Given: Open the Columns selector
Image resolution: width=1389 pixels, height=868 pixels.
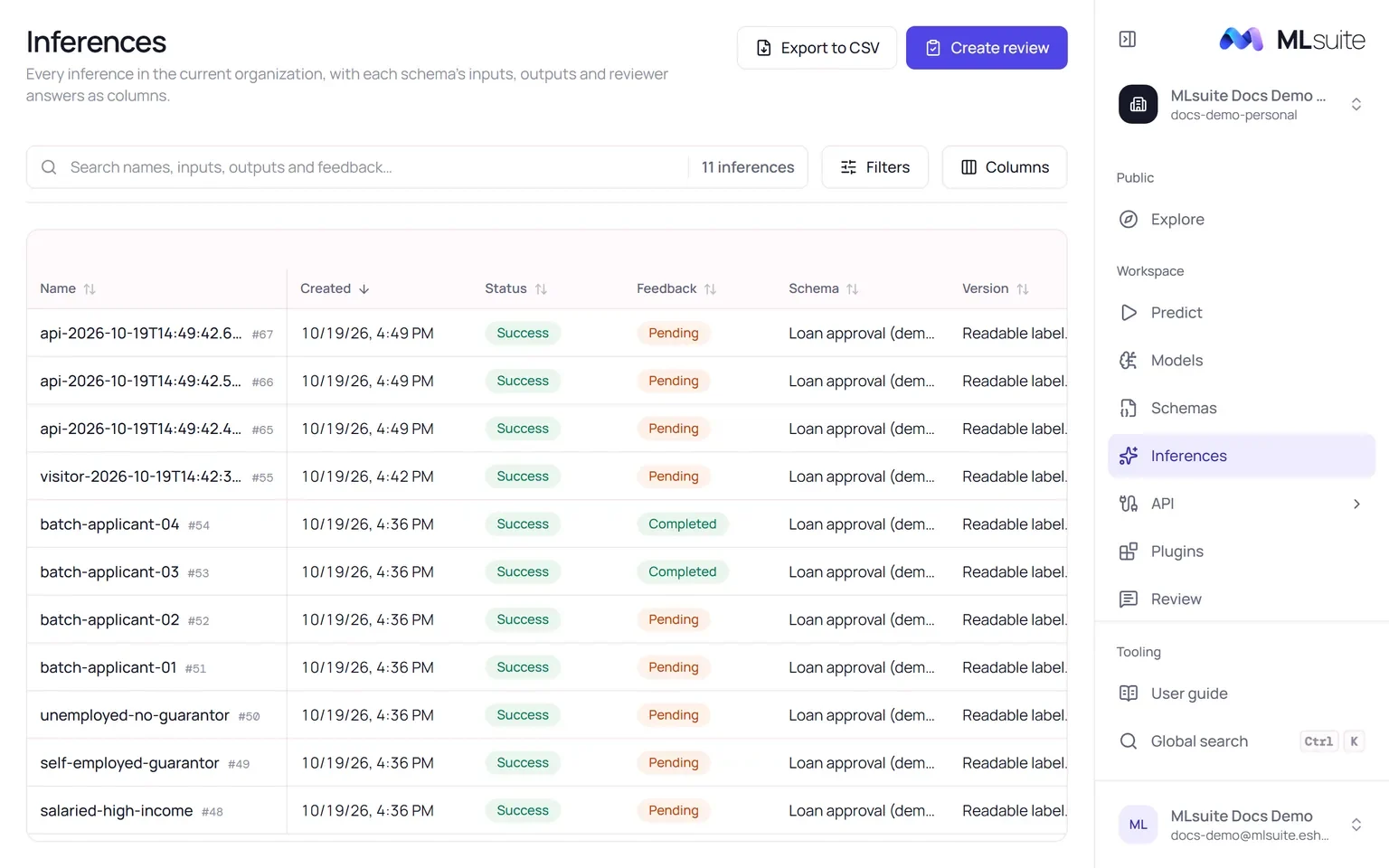Looking at the screenshot, I should point(1004,167).
